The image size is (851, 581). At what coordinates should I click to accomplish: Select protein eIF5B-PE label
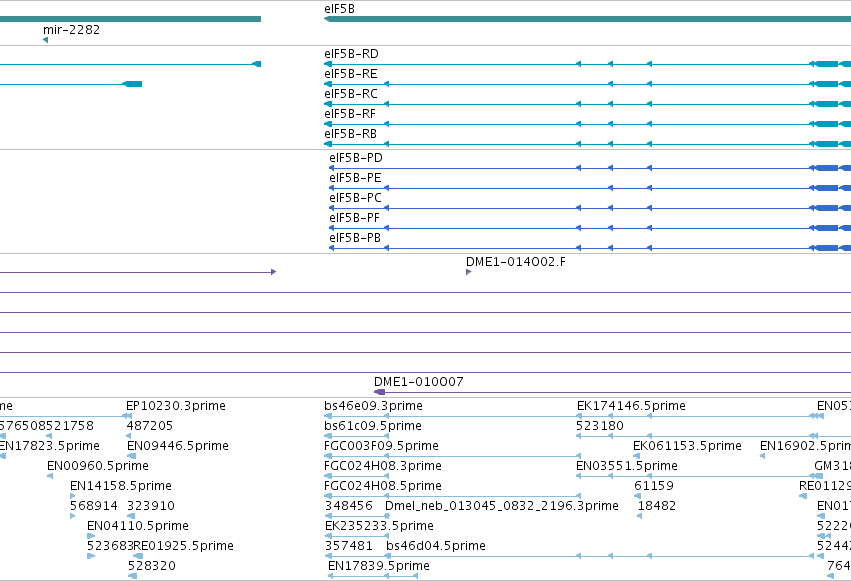coord(355,178)
